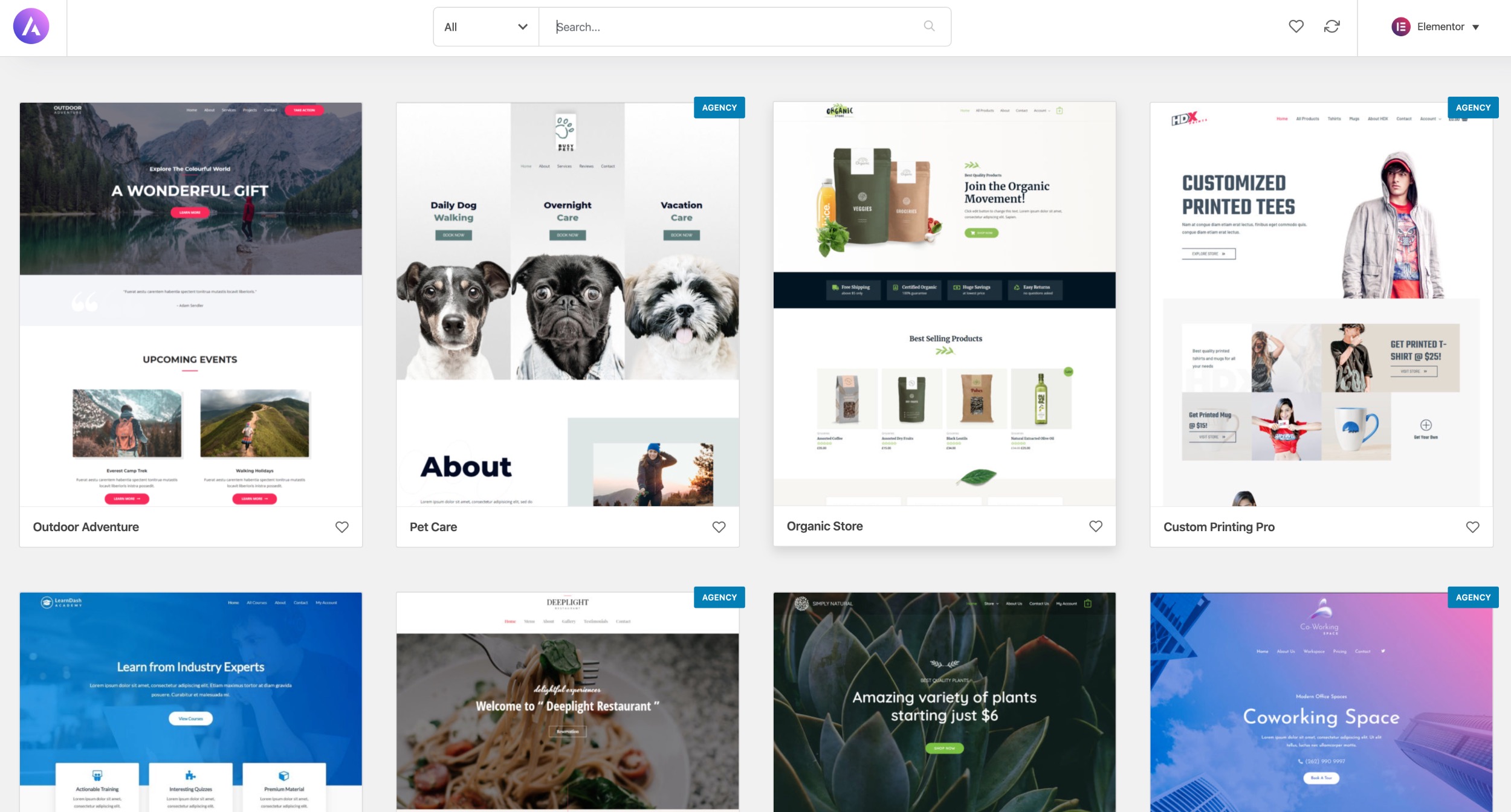Open the Learn from Industry Experts template
1511x812 pixels.
tap(189, 700)
